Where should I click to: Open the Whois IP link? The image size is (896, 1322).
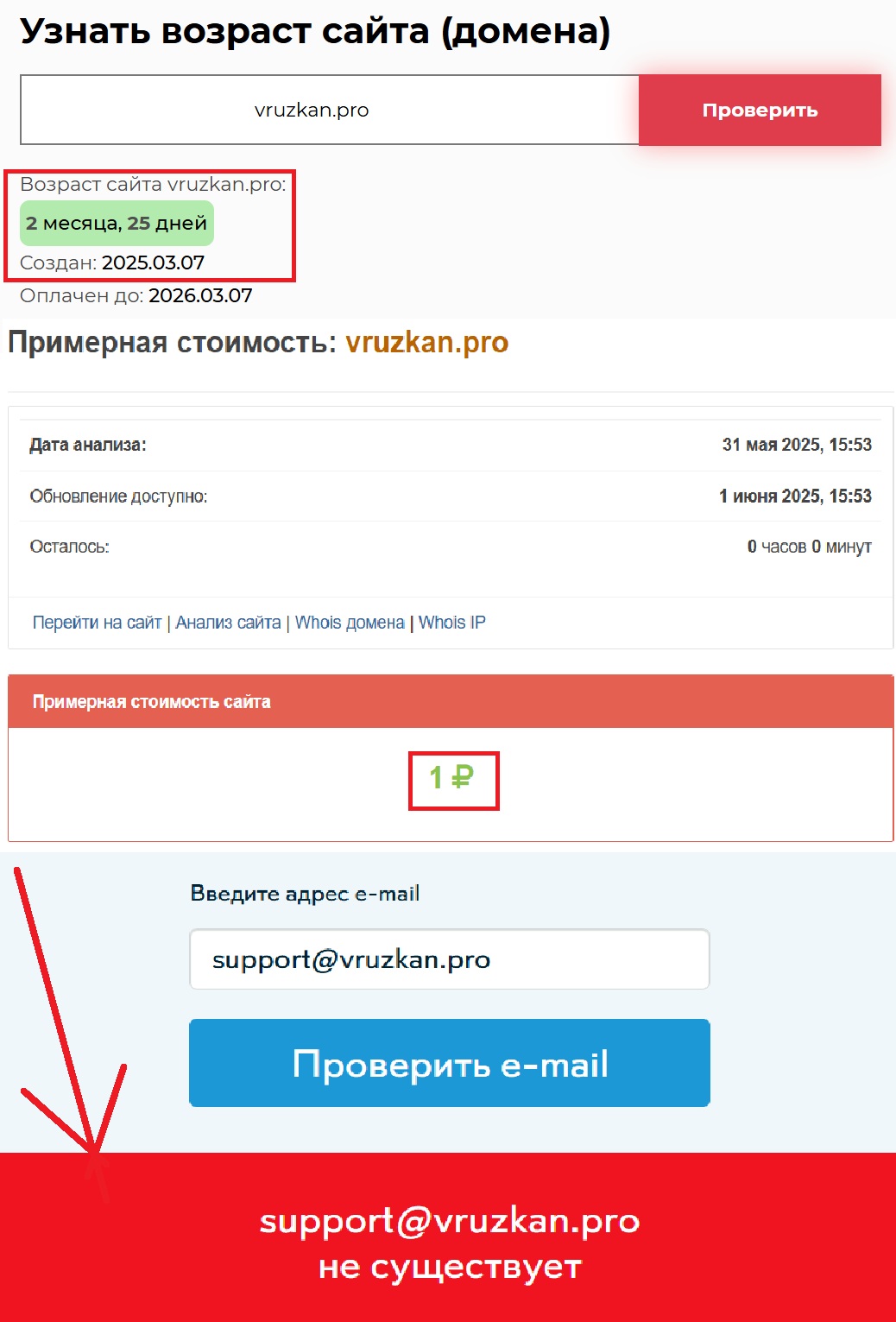click(x=452, y=623)
